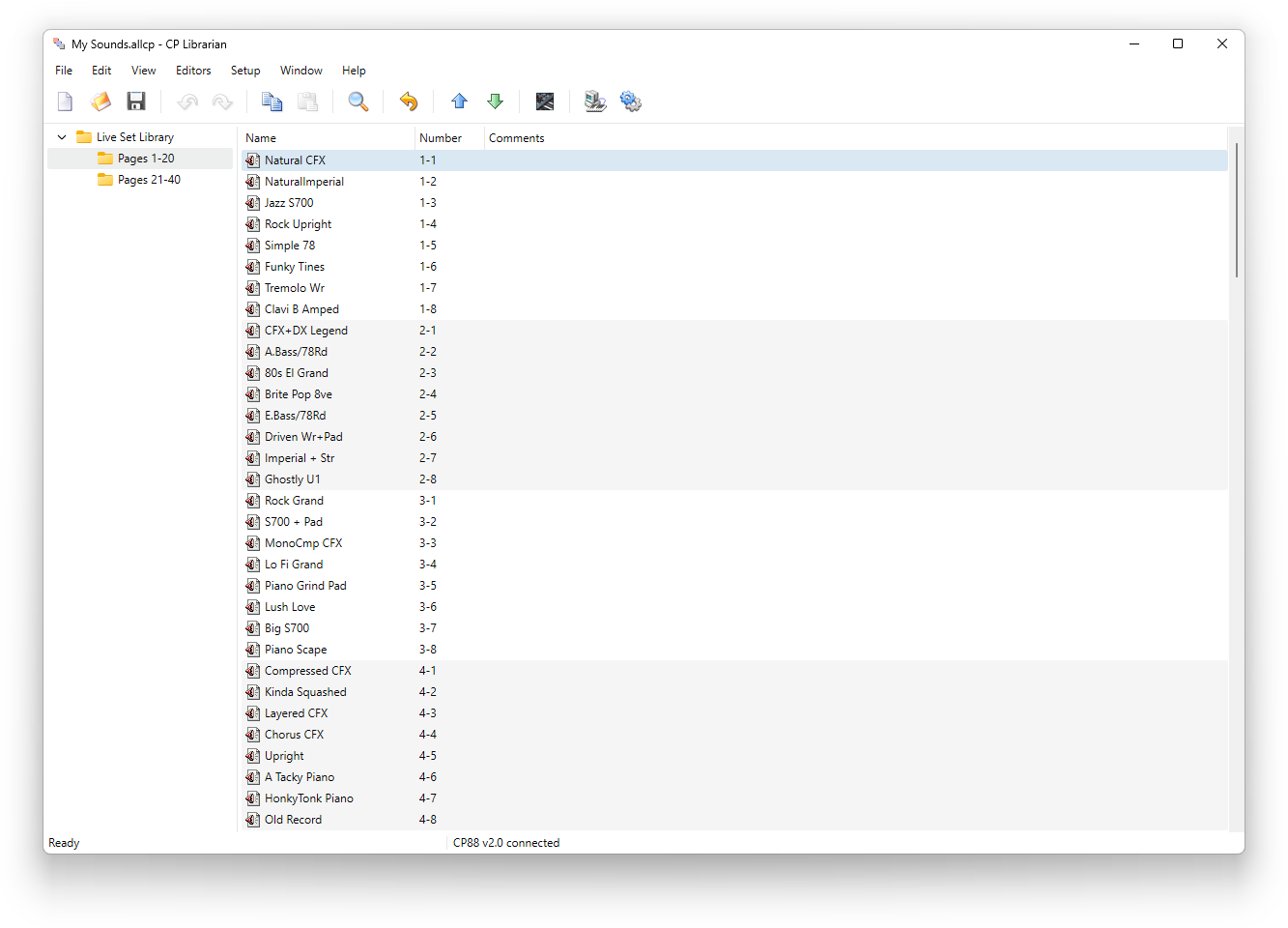Click the keyboard image toolbar icon
This screenshot has height=928, width=1288.
point(545,101)
